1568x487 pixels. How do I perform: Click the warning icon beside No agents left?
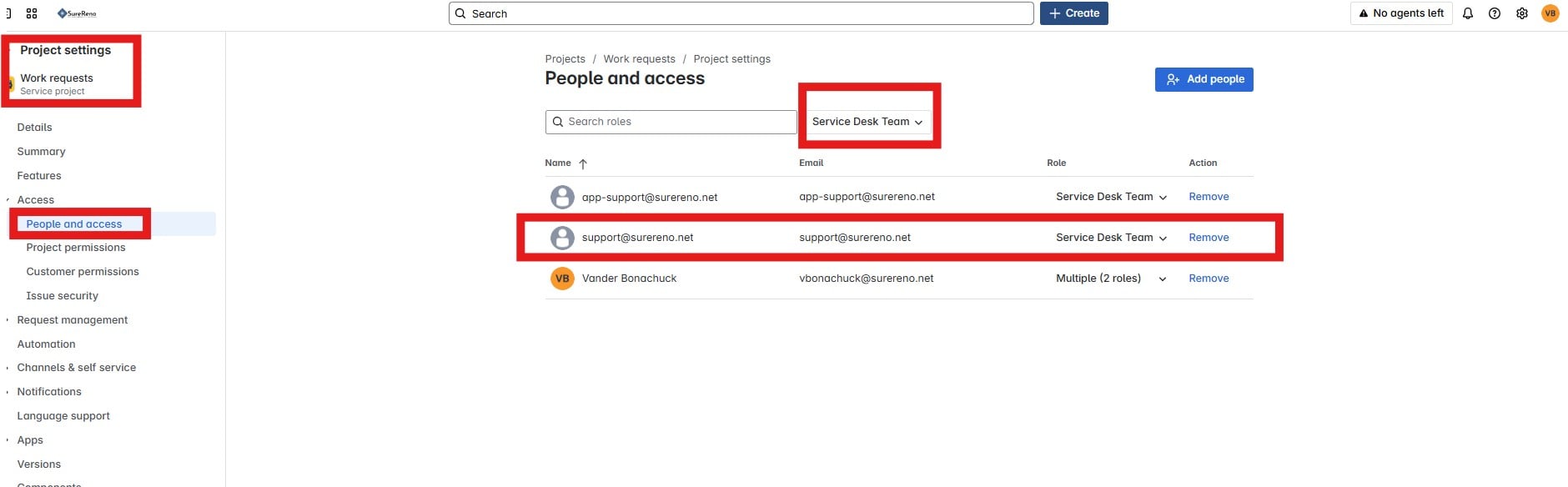pyautogui.click(x=1364, y=13)
